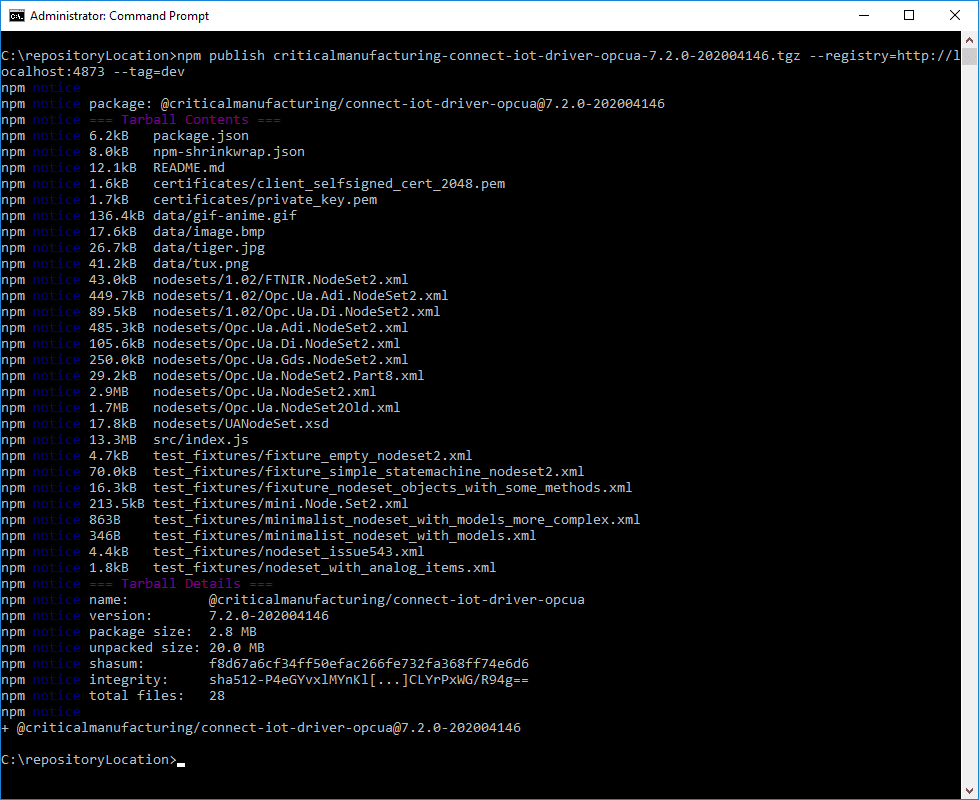
Task: Click 'nodesets/1.02/FTNIR.NodeSet2.xml' entry
Action: [x=280, y=280]
